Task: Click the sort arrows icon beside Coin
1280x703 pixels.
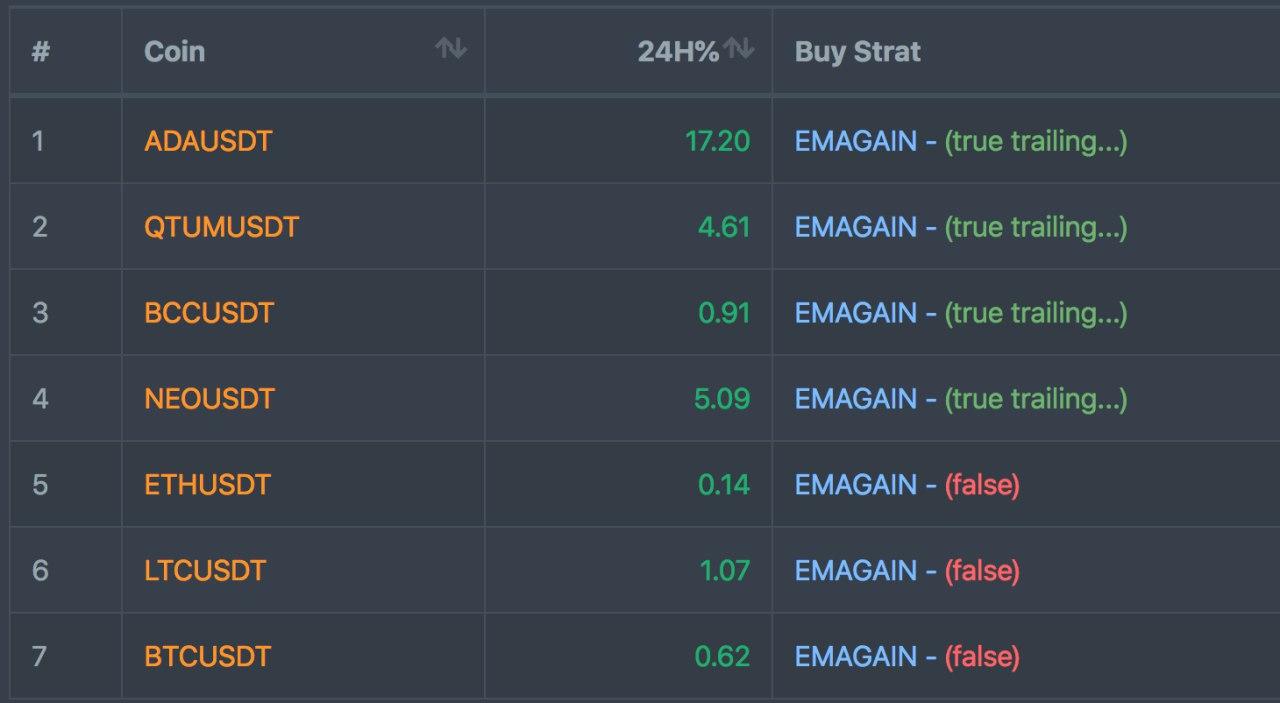Action: (451, 48)
